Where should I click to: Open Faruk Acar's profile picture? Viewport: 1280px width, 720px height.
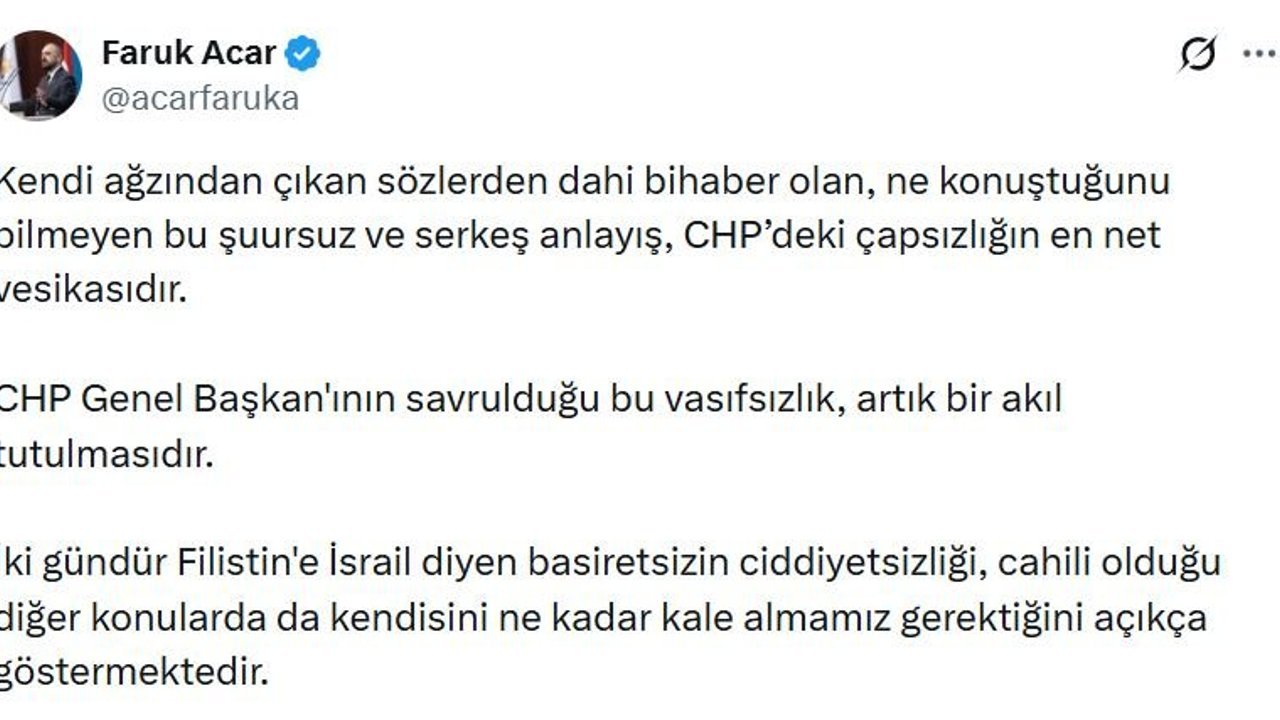click(x=40, y=75)
